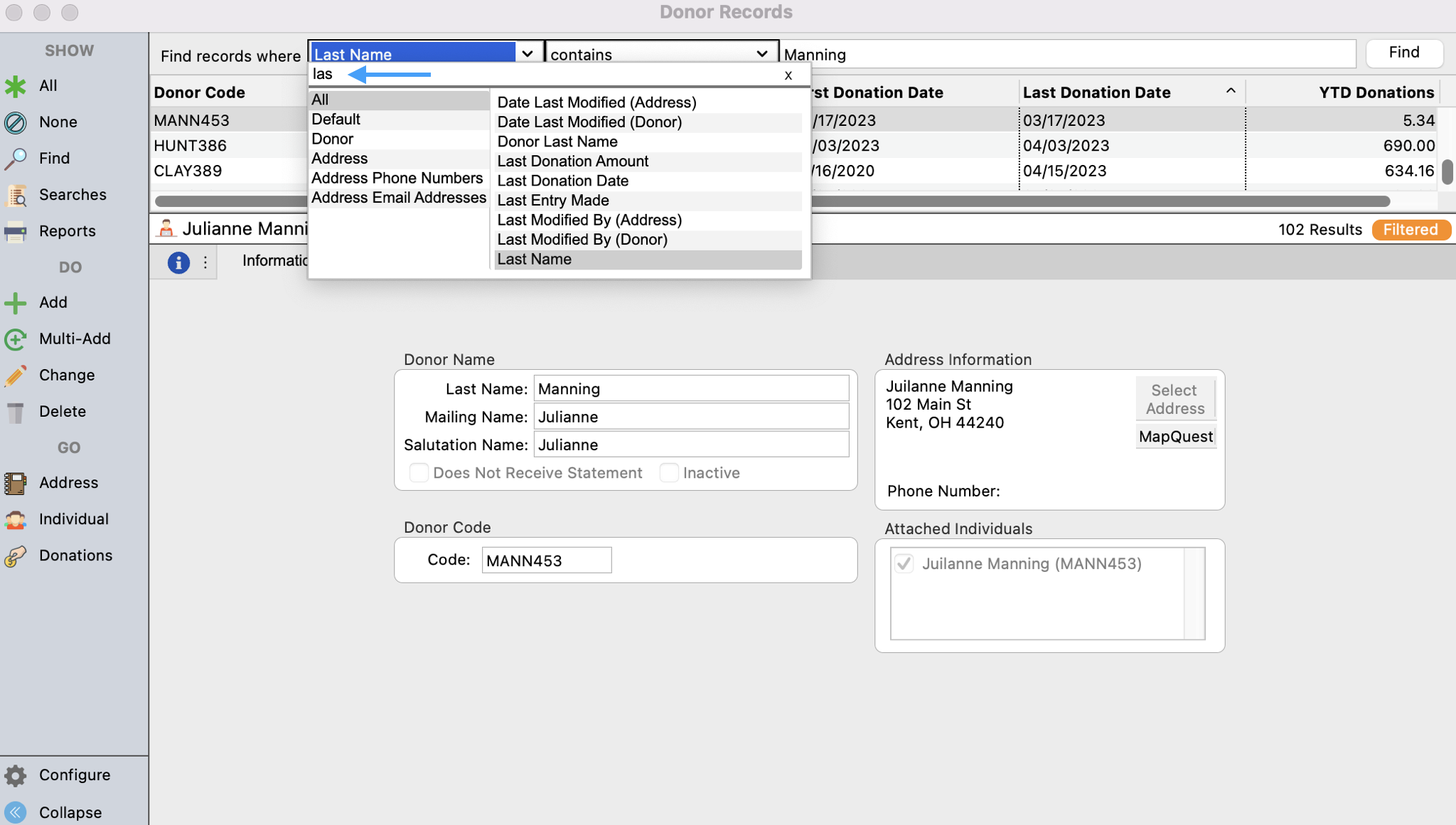
Task: Click the trash can Delete icon
Action: pos(15,412)
